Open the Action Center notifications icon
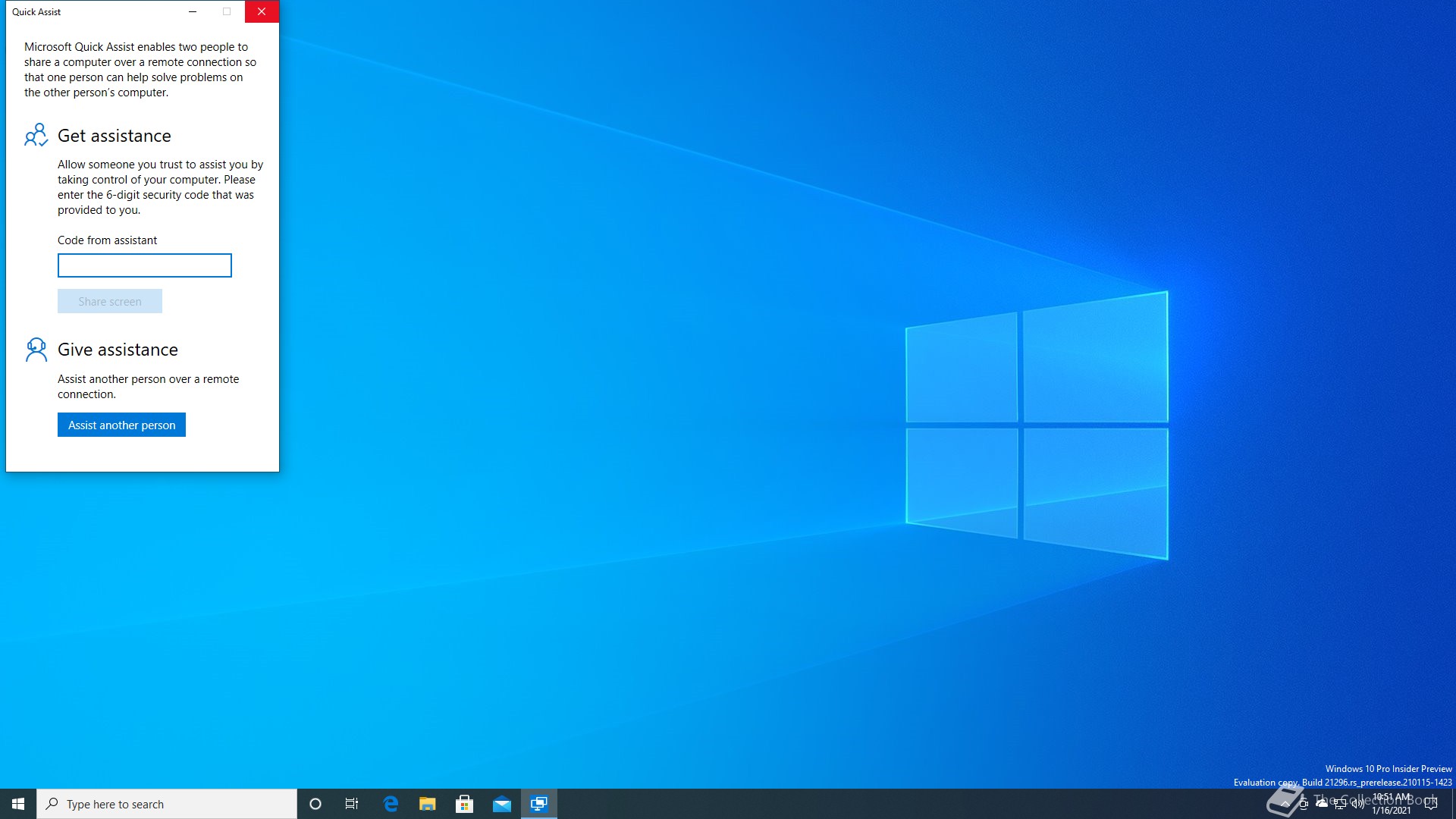This screenshot has height=819, width=1456. pyautogui.click(x=1431, y=804)
